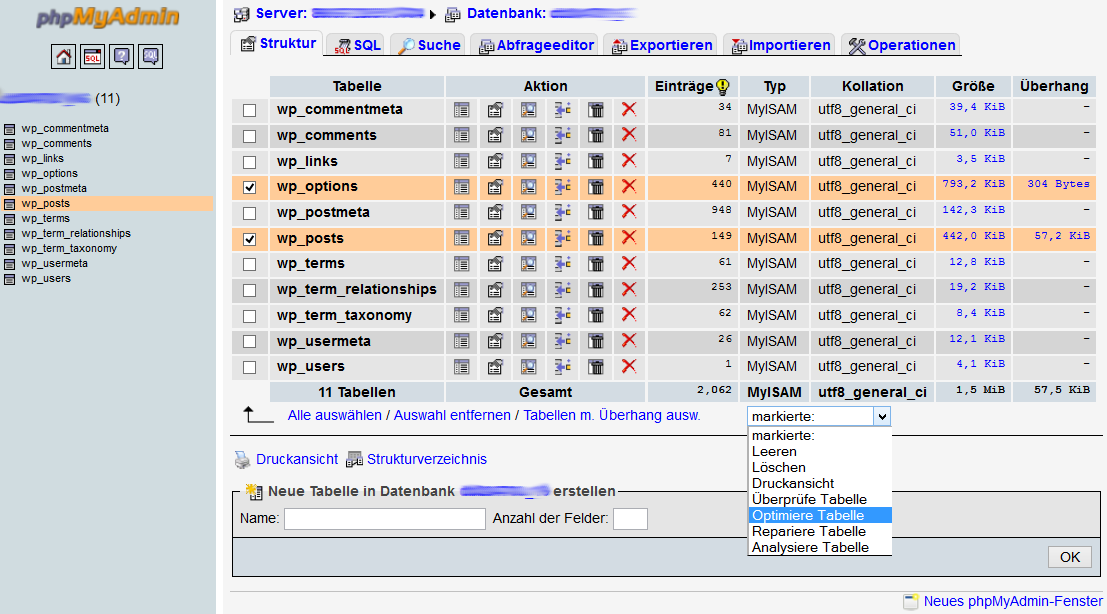
Task: Drop wp_users with its red X icon
Action: pos(628,366)
